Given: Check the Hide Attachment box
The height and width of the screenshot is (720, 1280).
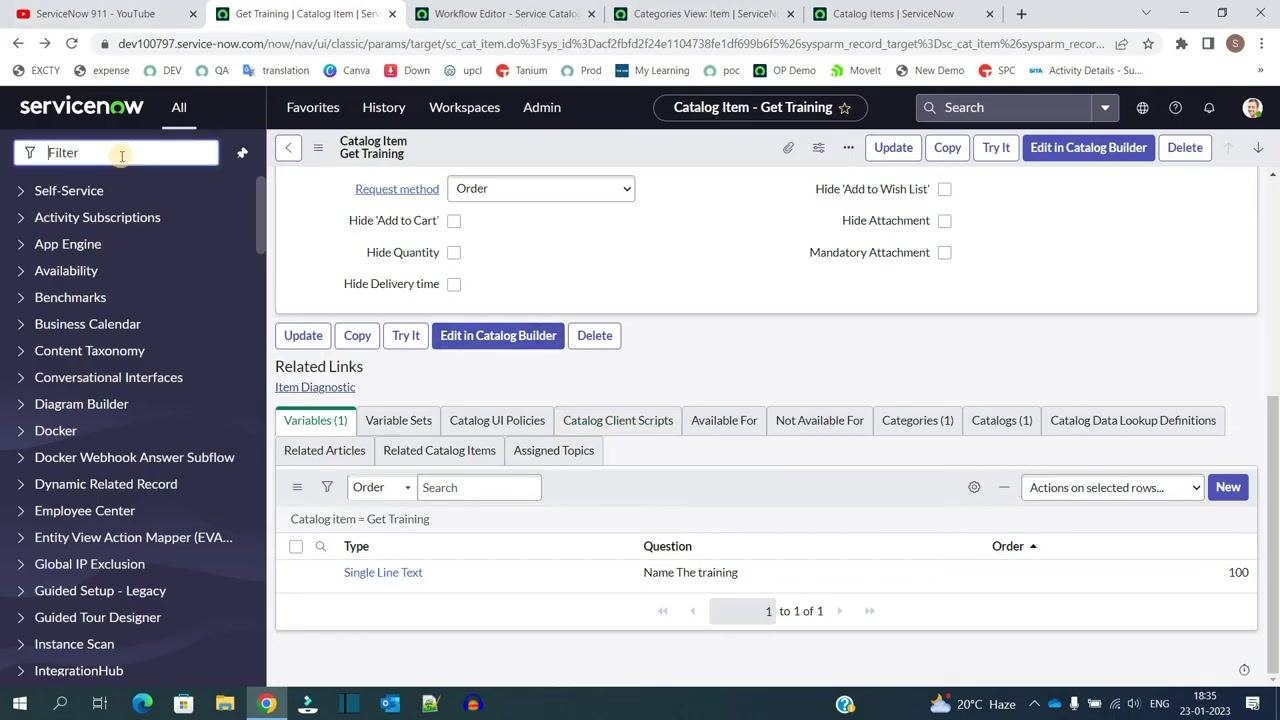Looking at the screenshot, I should (x=944, y=221).
